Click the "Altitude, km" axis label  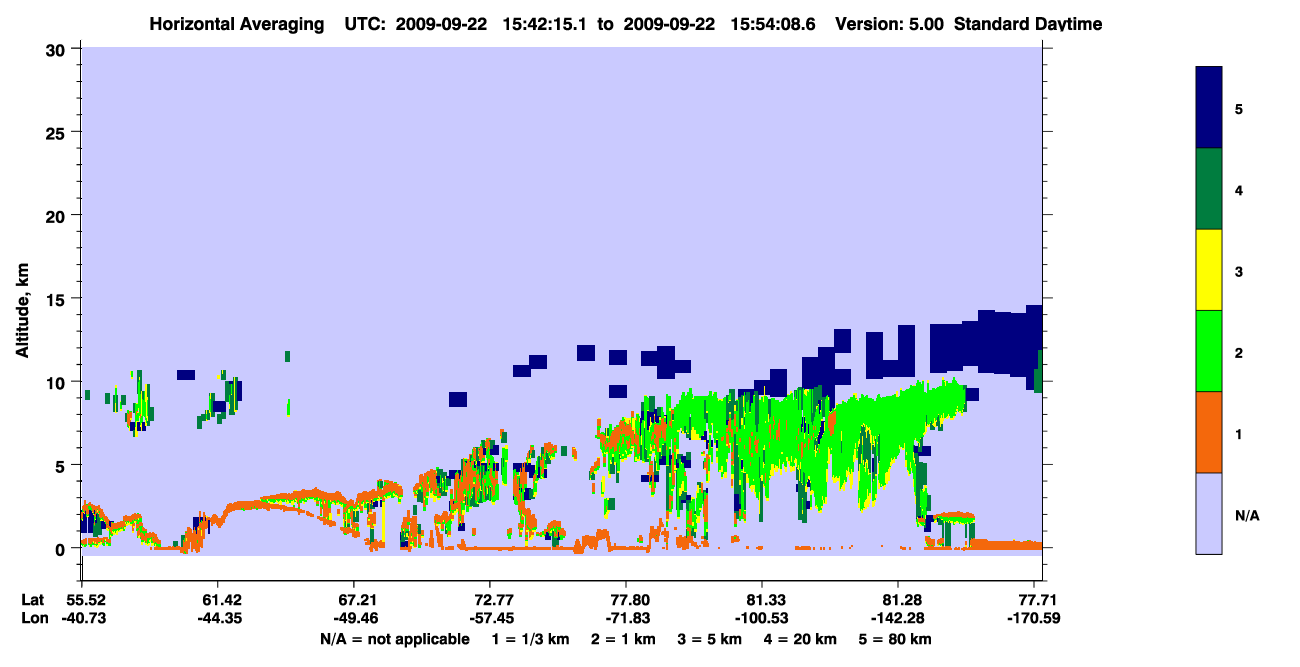point(22,308)
